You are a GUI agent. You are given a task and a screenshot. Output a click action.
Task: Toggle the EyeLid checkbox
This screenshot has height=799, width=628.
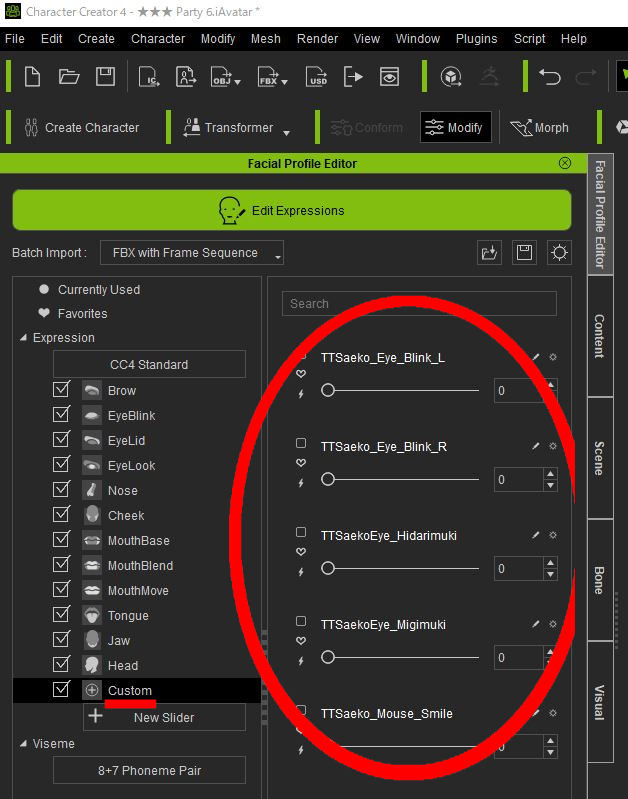point(61,440)
